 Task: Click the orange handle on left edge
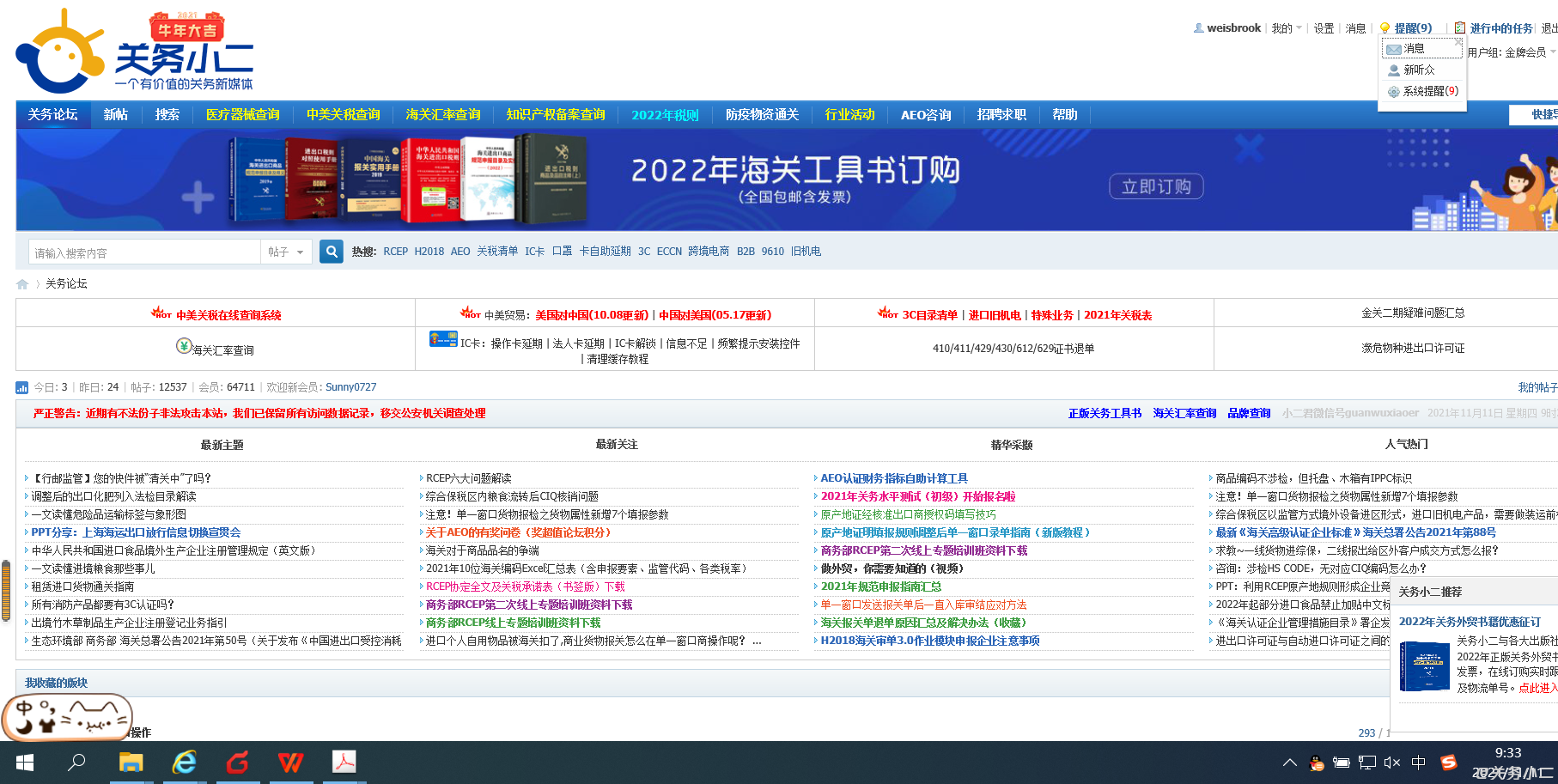point(6,590)
